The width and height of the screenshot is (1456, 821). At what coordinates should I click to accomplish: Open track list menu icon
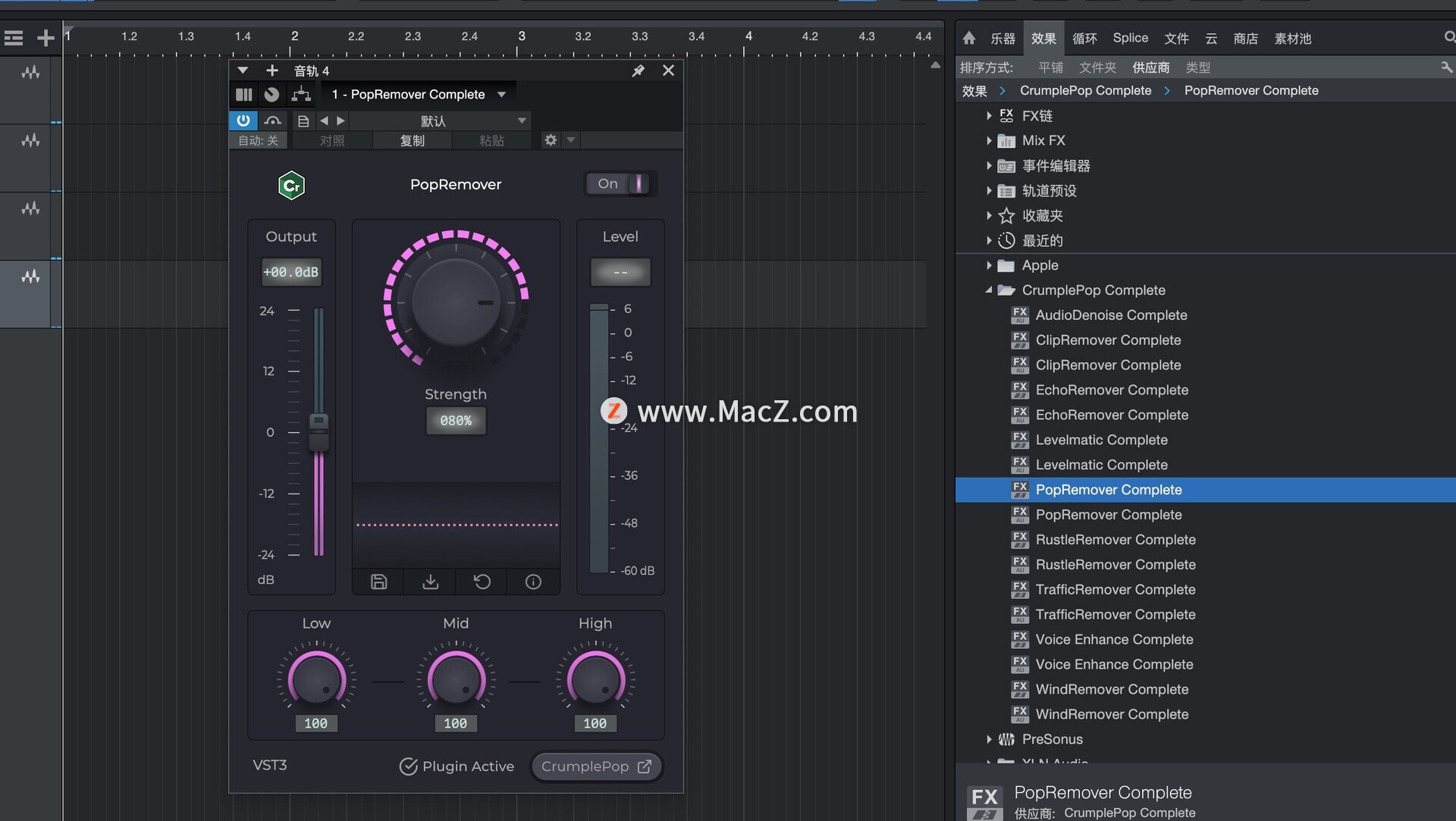[x=14, y=38]
